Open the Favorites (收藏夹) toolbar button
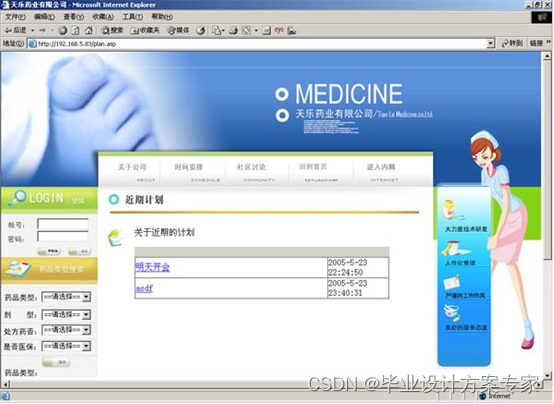The image size is (554, 404). coord(145,30)
